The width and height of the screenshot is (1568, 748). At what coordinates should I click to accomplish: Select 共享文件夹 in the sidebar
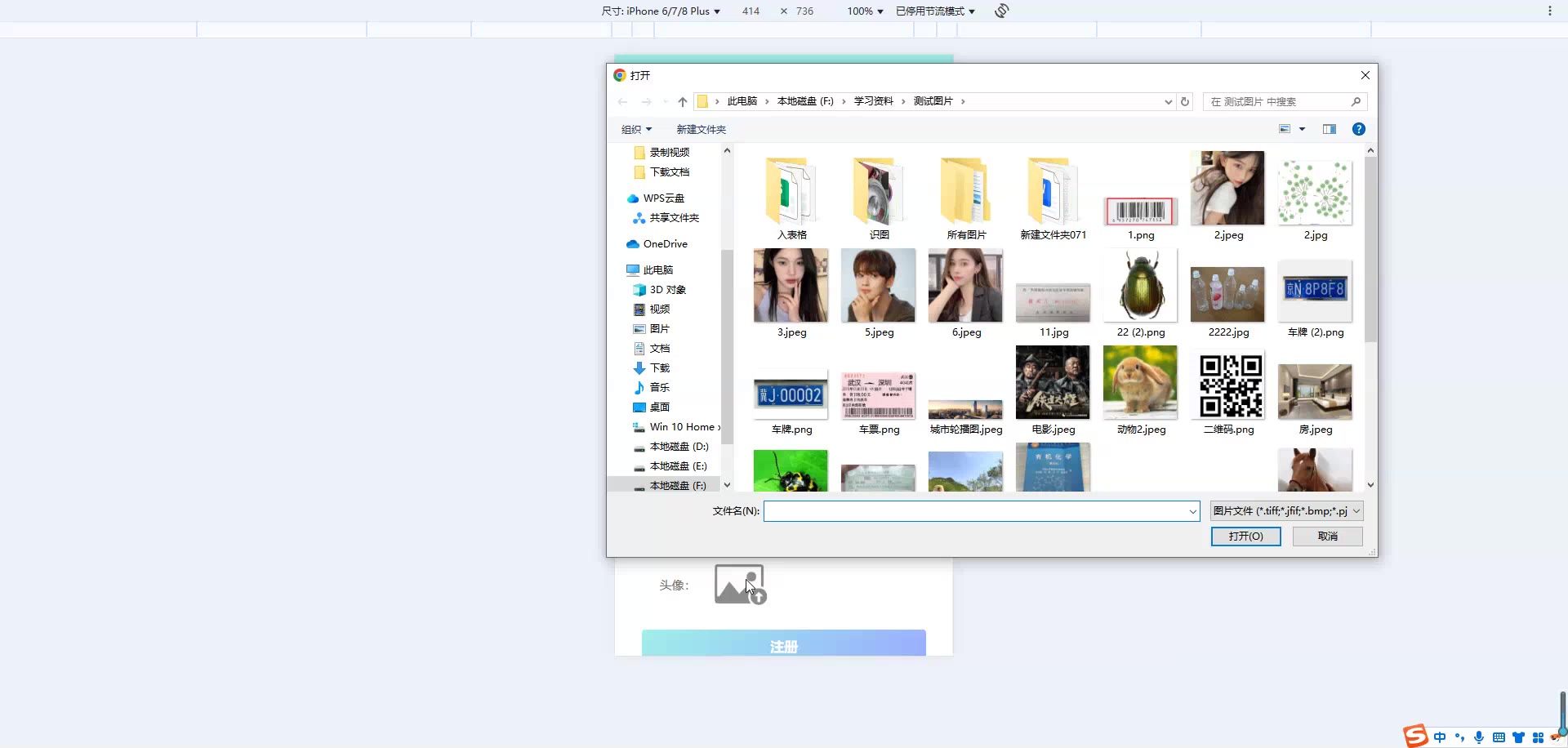tap(666, 218)
